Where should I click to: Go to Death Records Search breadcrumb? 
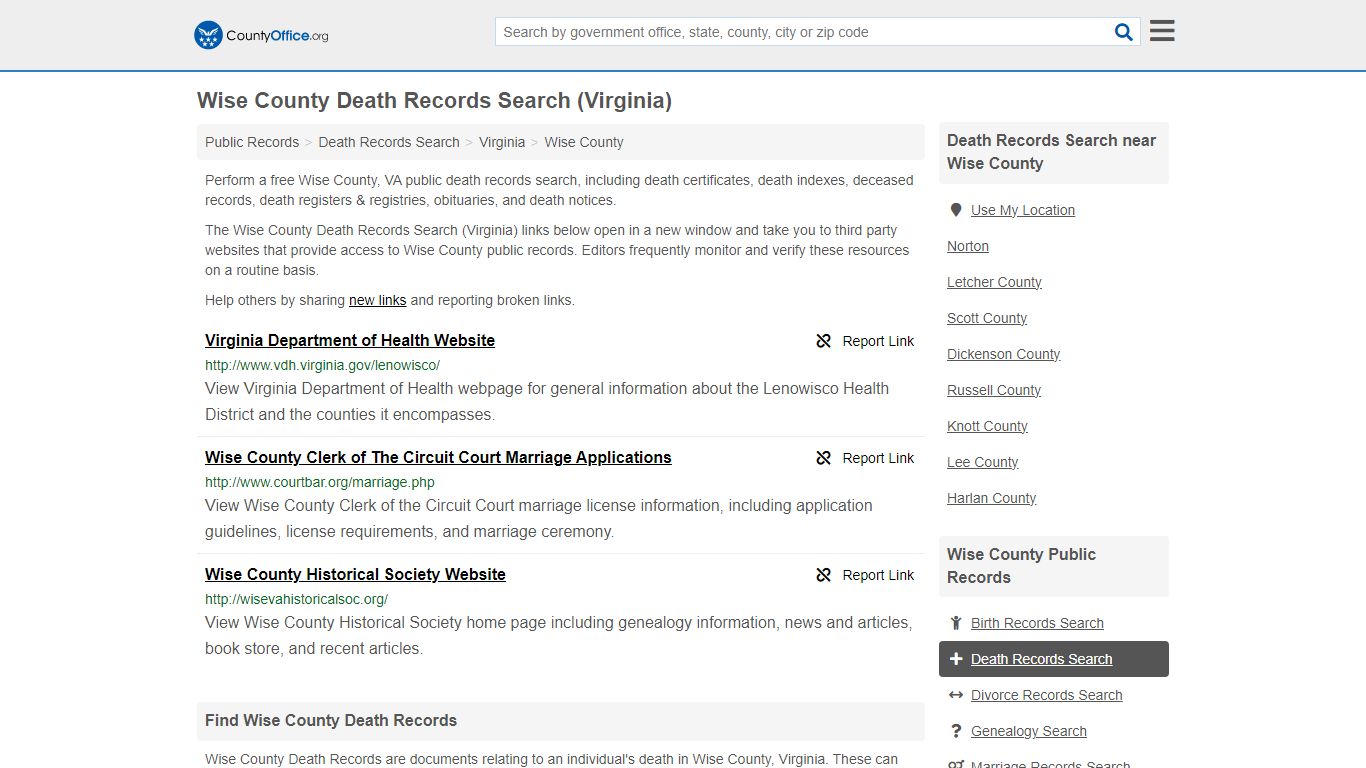[389, 142]
